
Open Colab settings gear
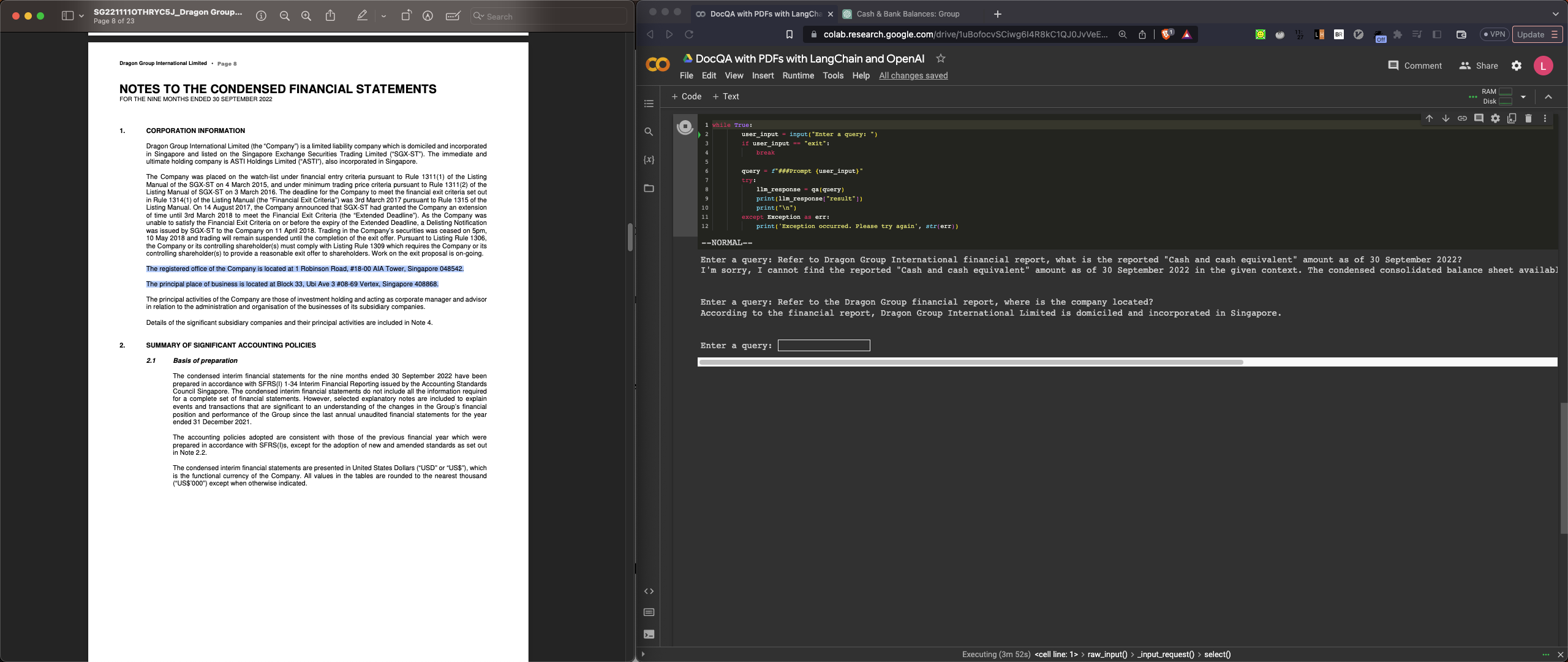coord(1517,66)
